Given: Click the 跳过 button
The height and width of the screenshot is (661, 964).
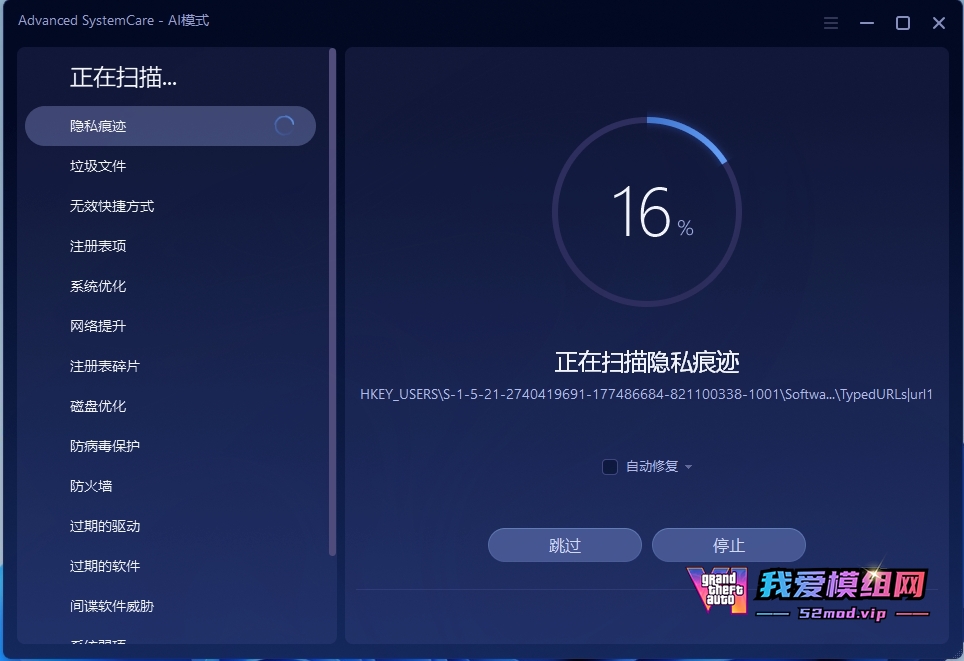Looking at the screenshot, I should point(565,545).
